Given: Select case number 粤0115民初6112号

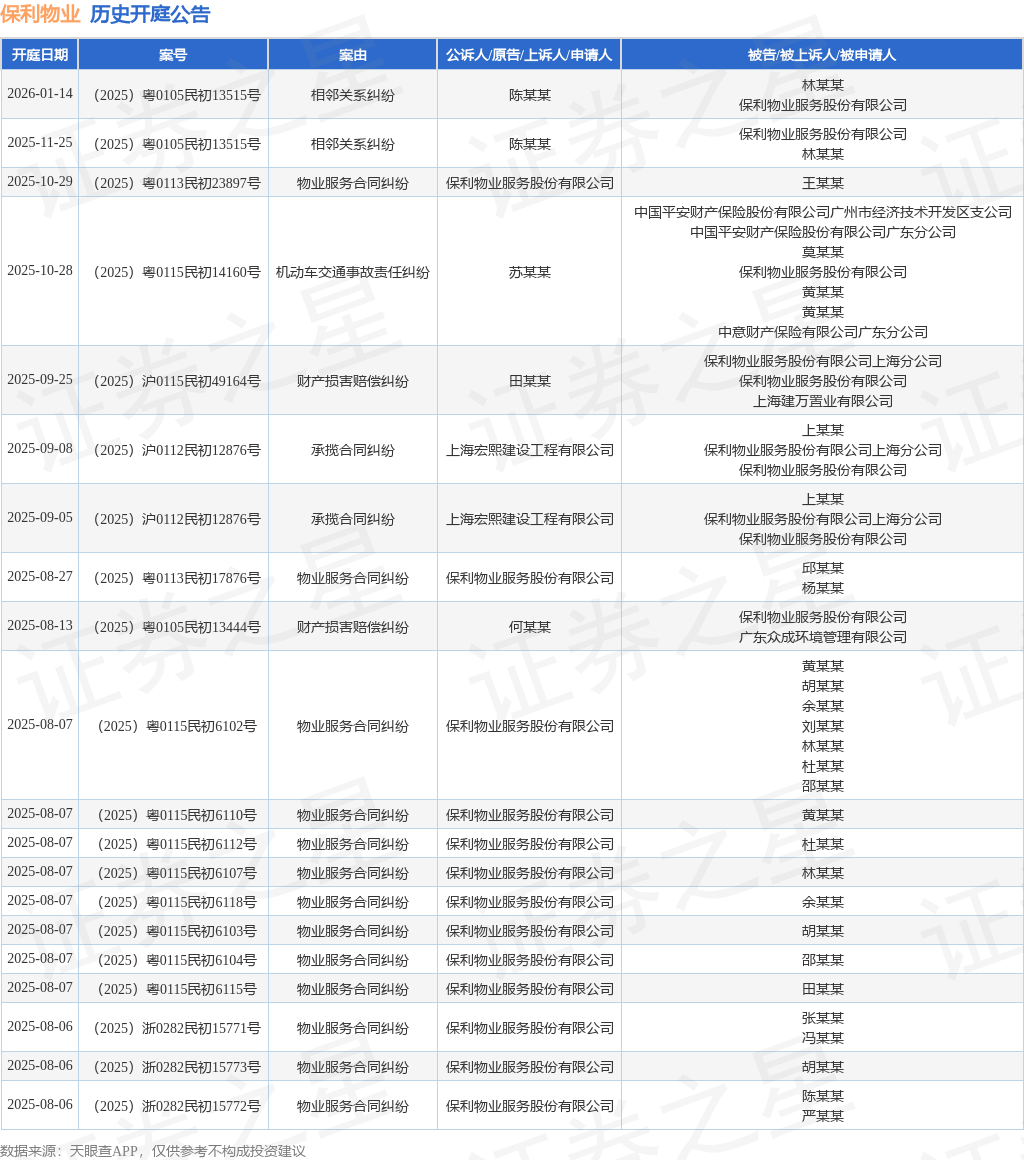Looking at the screenshot, I should pos(176,843).
